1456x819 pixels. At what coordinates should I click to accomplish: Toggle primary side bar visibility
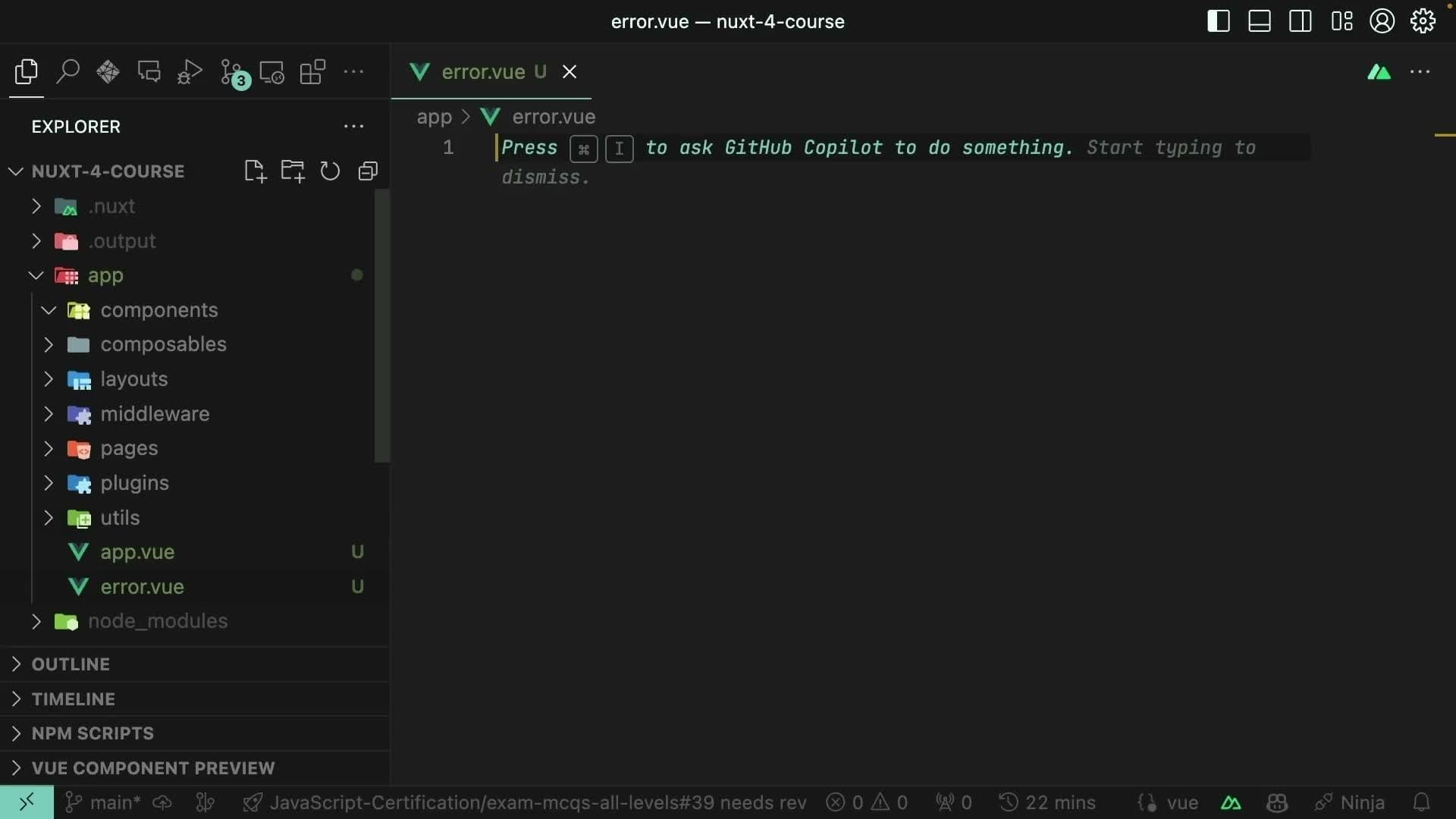coord(1219,21)
